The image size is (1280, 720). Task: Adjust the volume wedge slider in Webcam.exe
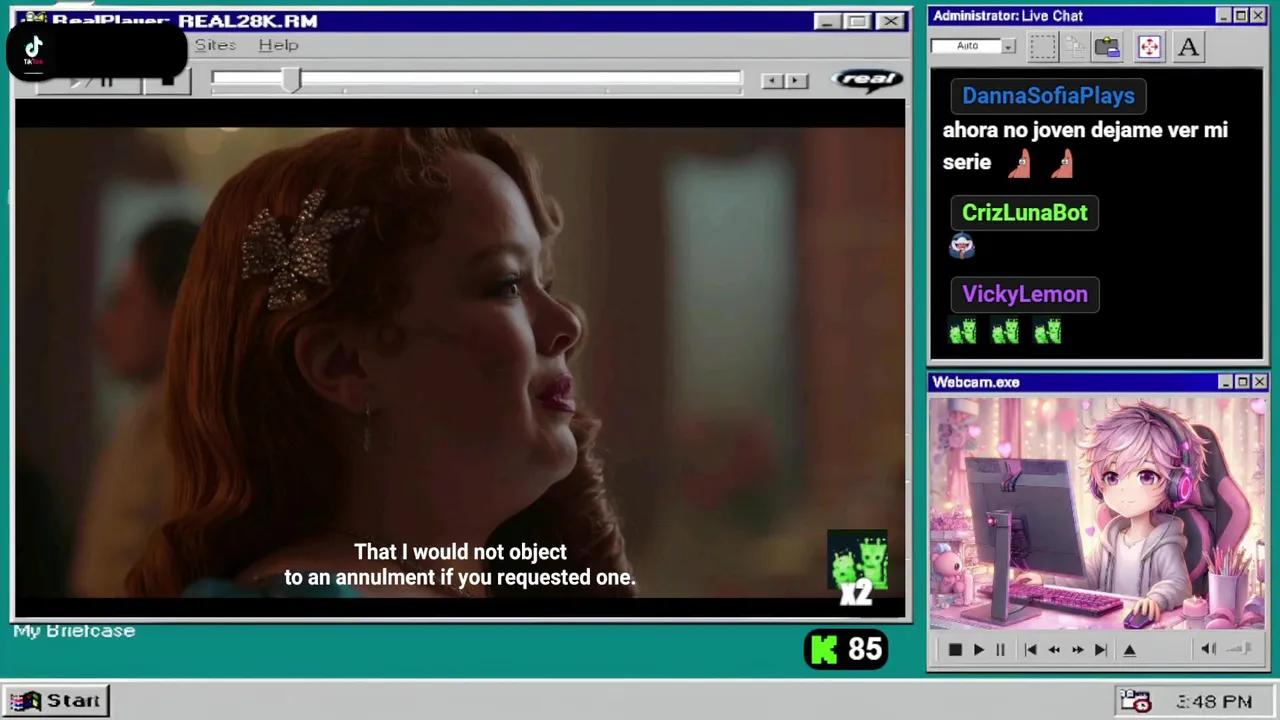point(1239,649)
